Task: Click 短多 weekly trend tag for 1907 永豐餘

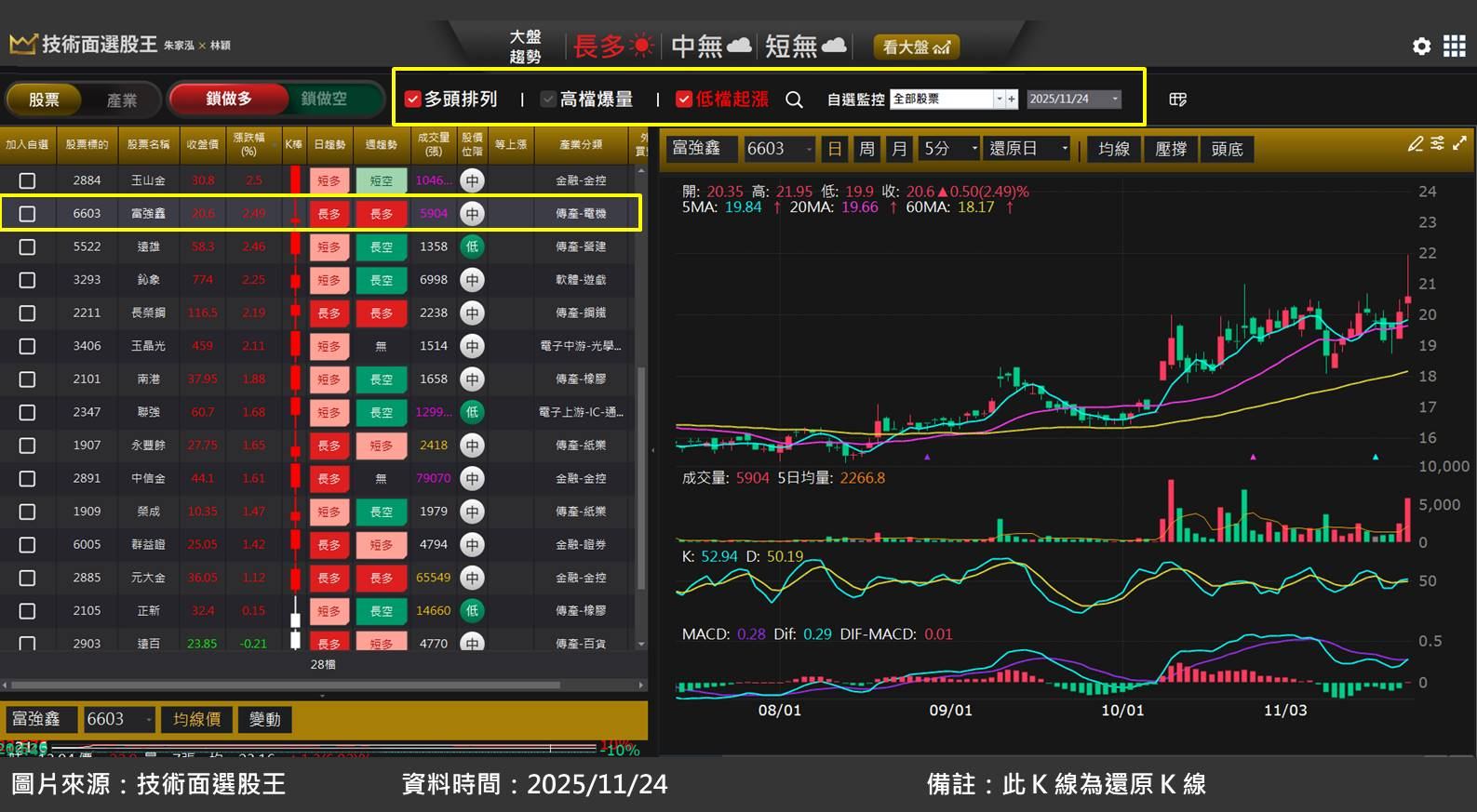Action: click(382, 446)
